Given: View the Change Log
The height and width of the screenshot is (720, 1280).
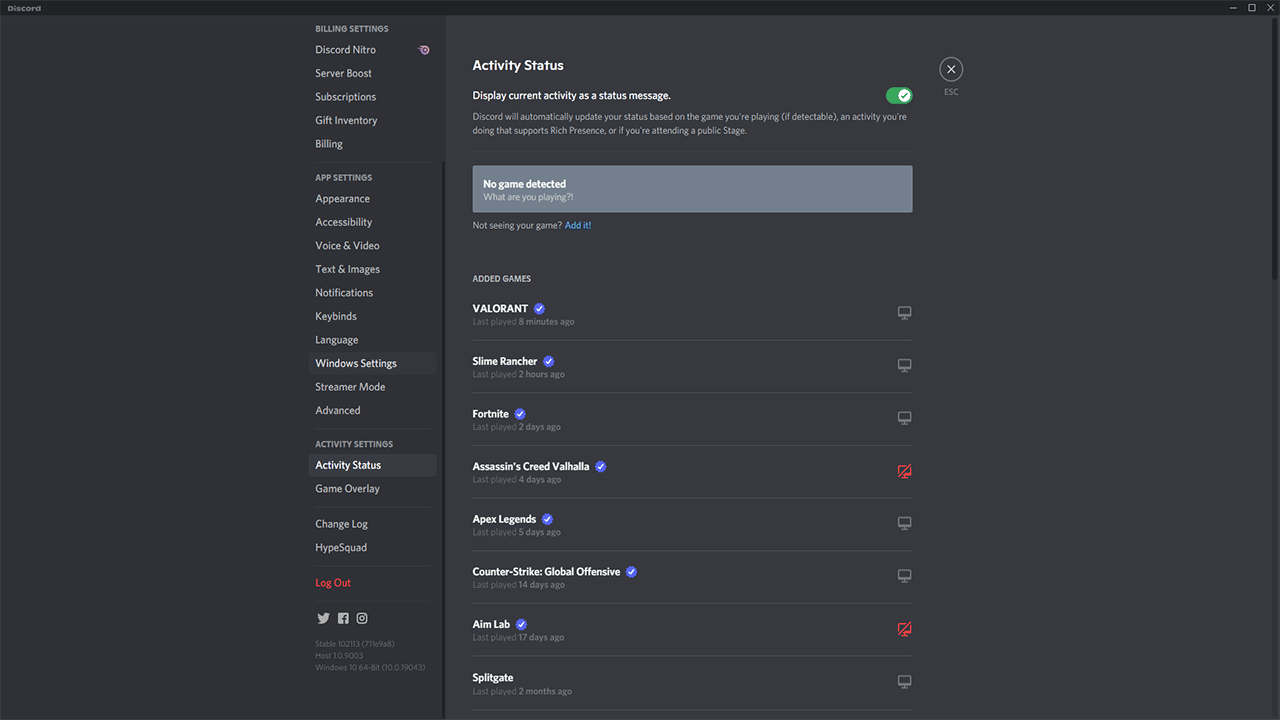Looking at the screenshot, I should [372, 524].
